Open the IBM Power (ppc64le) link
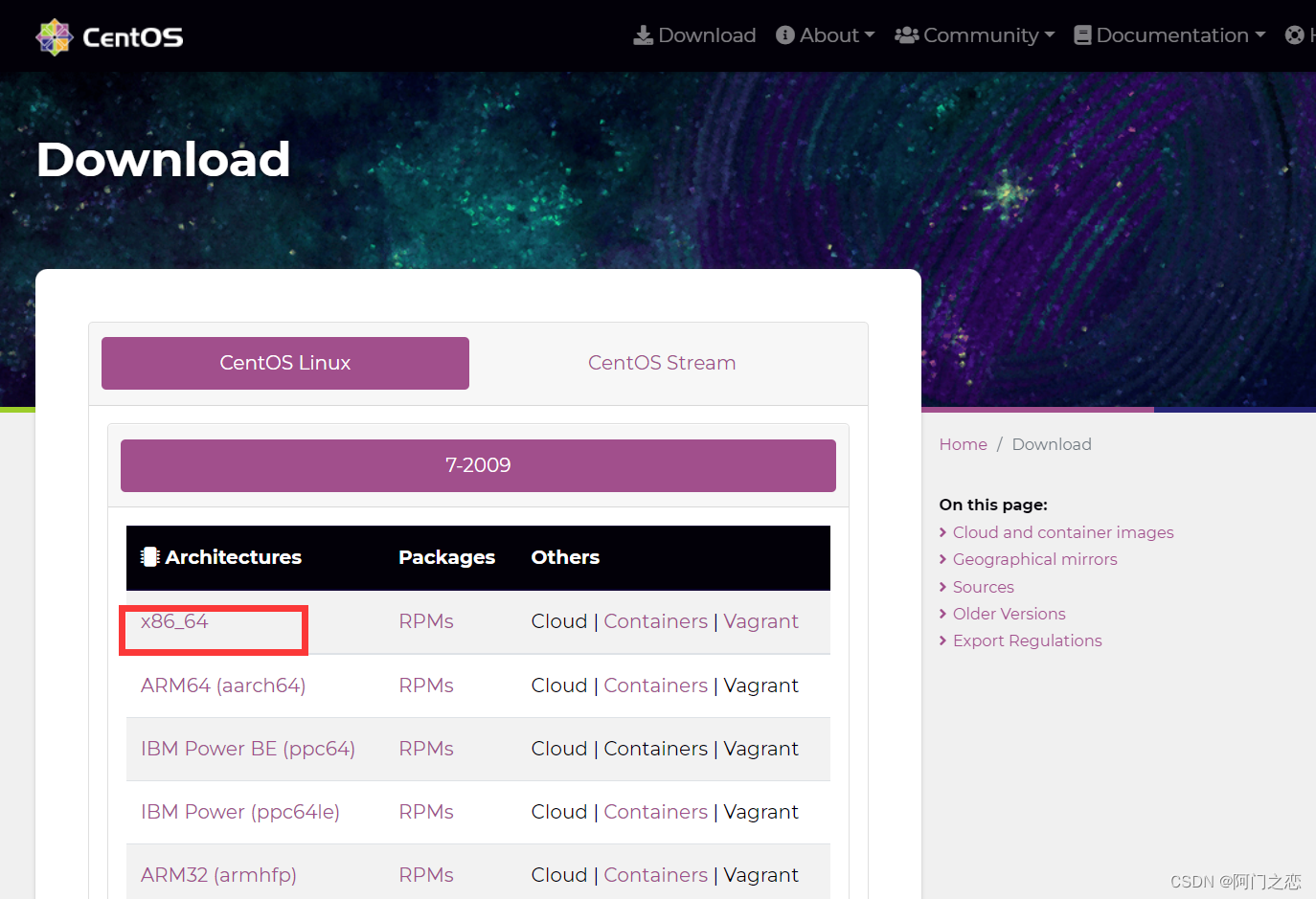The height and width of the screenshot is (899, 1316). pyautogui.click(x=240, y=812)
